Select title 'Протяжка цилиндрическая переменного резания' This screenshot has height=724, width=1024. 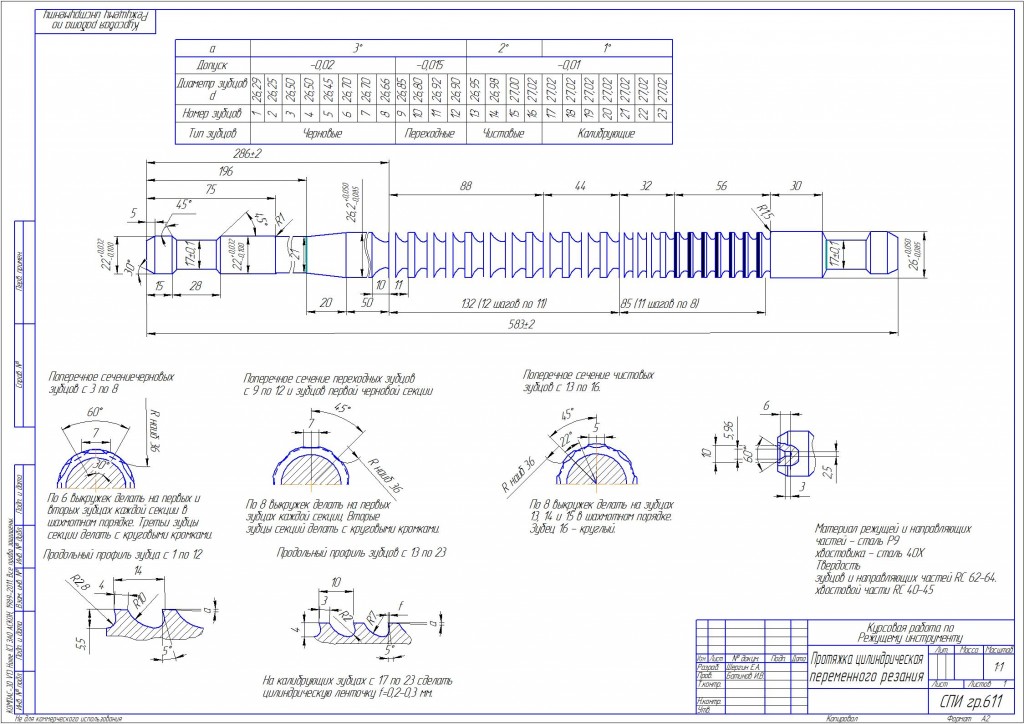pos(867,668)
